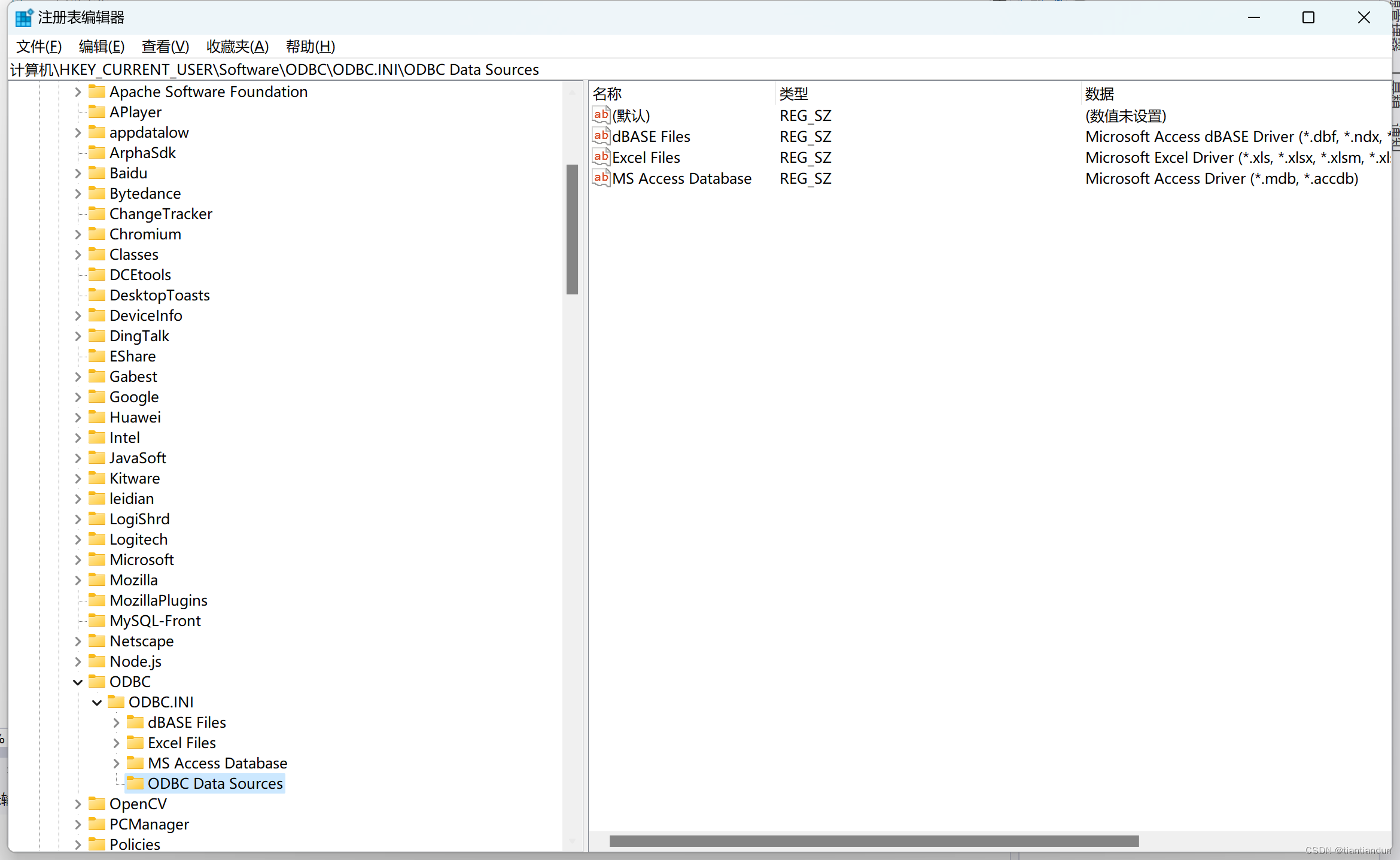Collapse the ODBC.INI tree node
This screenshot has width=1400, height=860.
(x=97, y=703)
